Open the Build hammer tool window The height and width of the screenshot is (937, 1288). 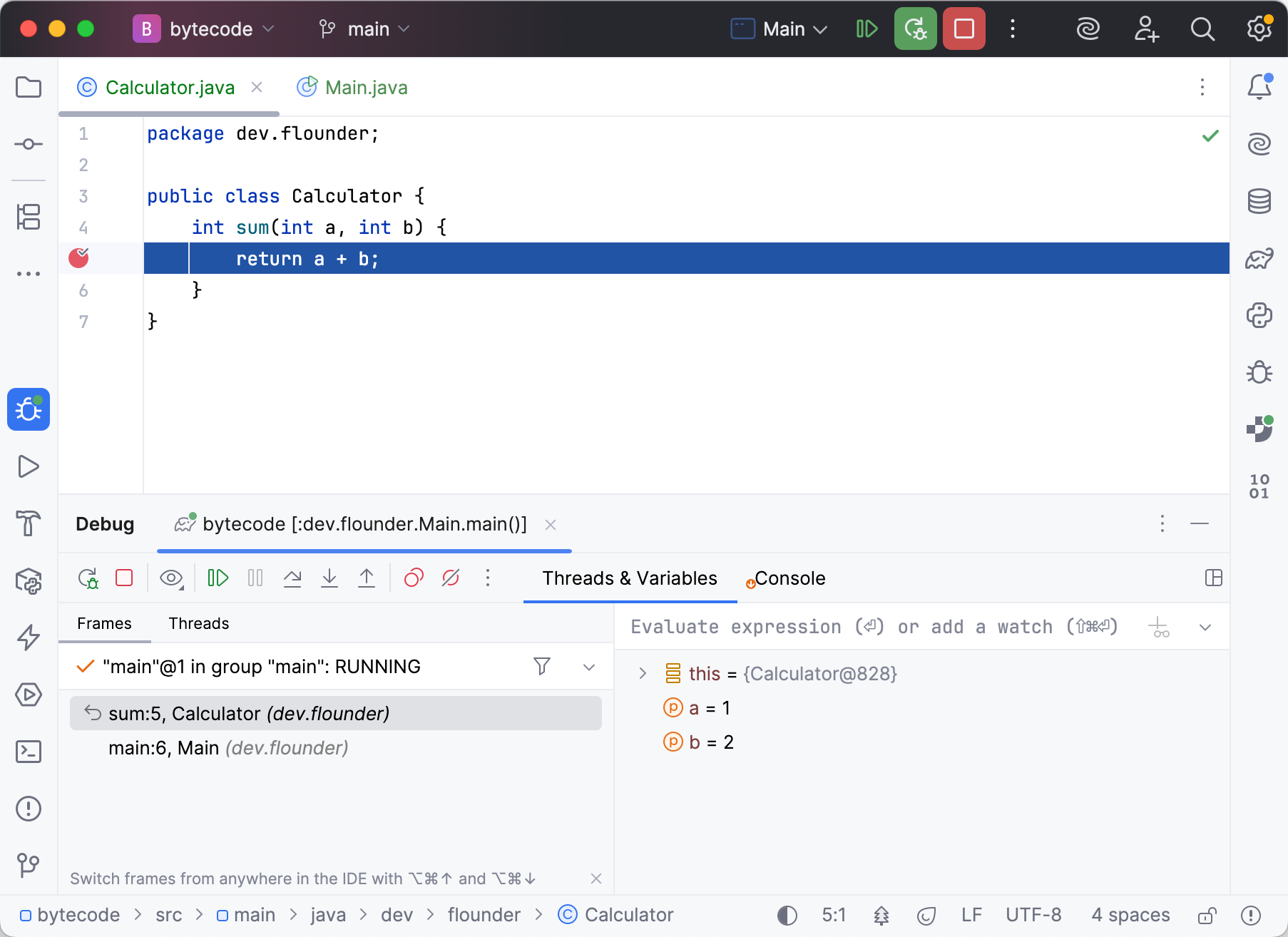click(29, 523)
